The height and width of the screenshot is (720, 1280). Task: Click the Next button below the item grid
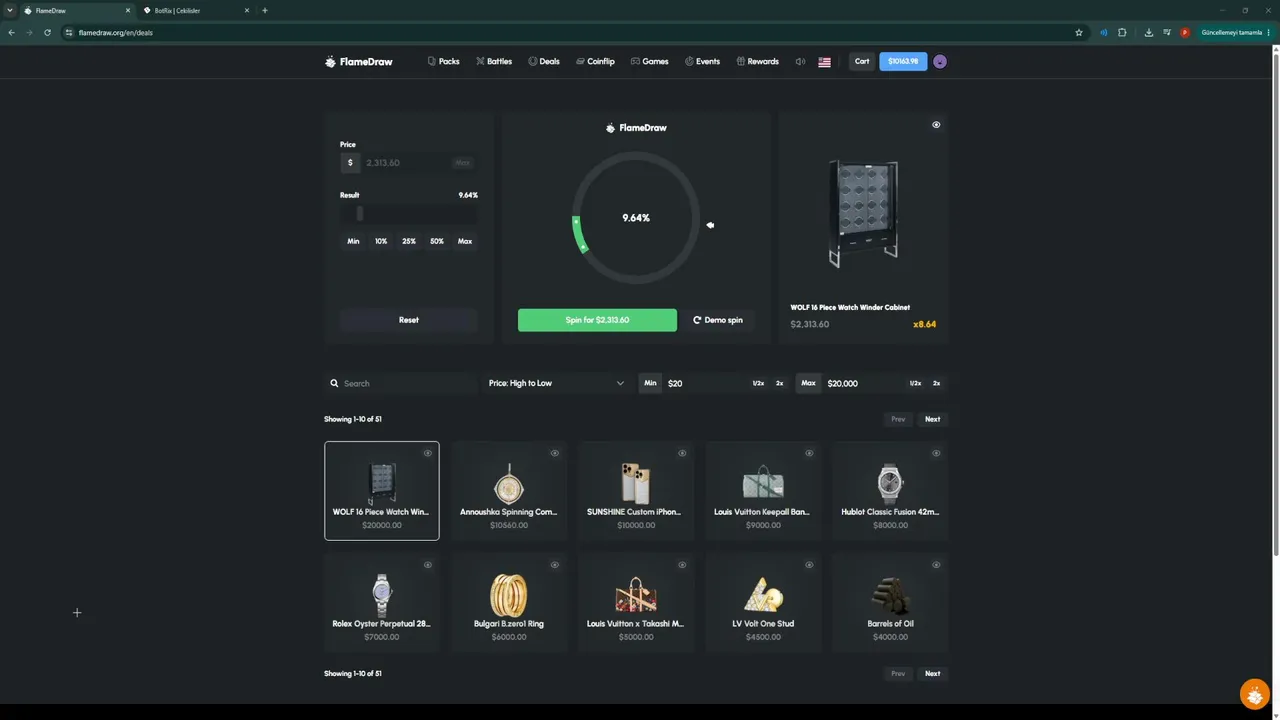pyautogui.click(x=932, y=673)
